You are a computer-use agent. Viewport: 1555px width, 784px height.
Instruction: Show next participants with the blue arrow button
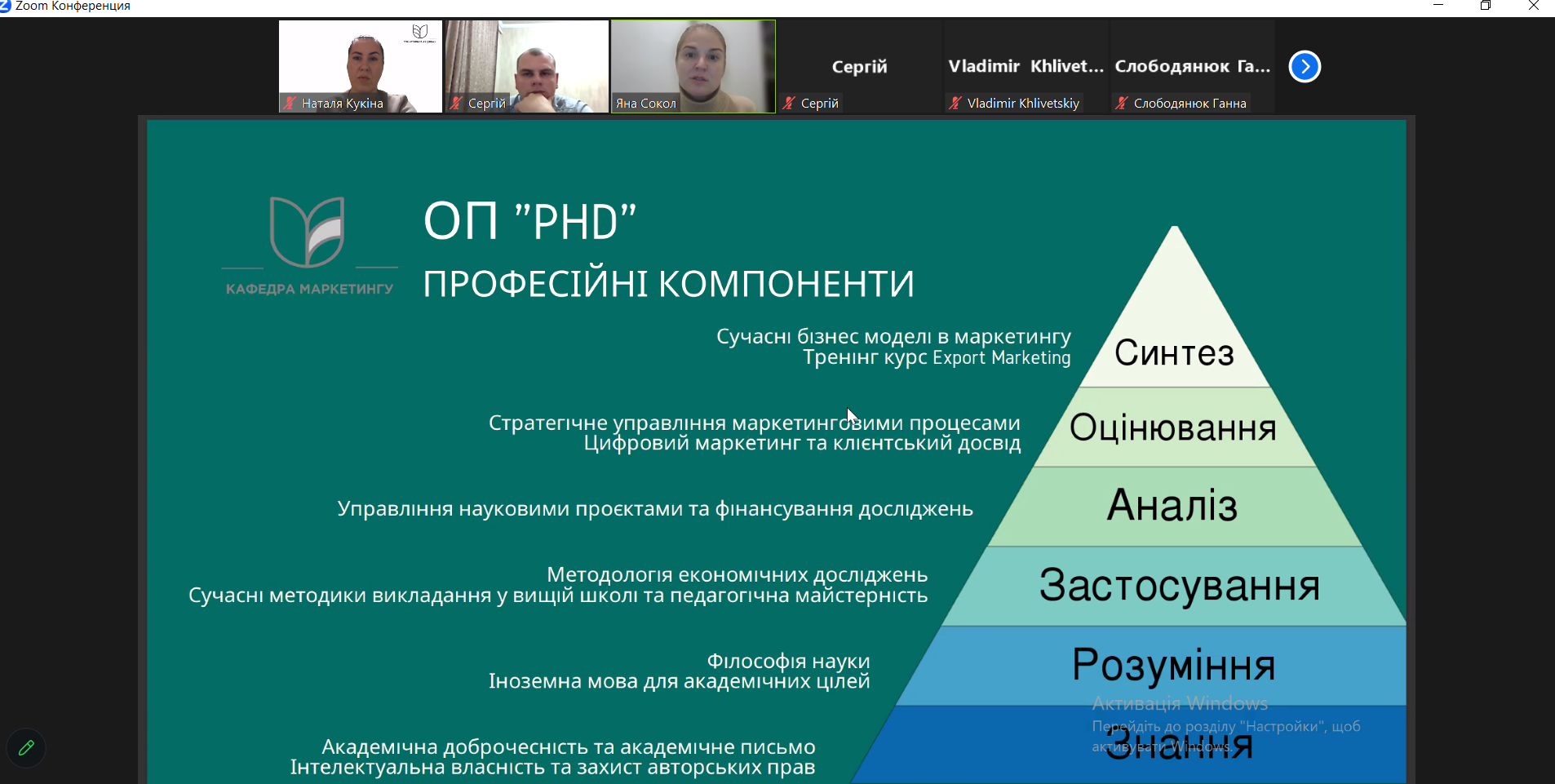pyautogui.click(x=1305, y=67)
